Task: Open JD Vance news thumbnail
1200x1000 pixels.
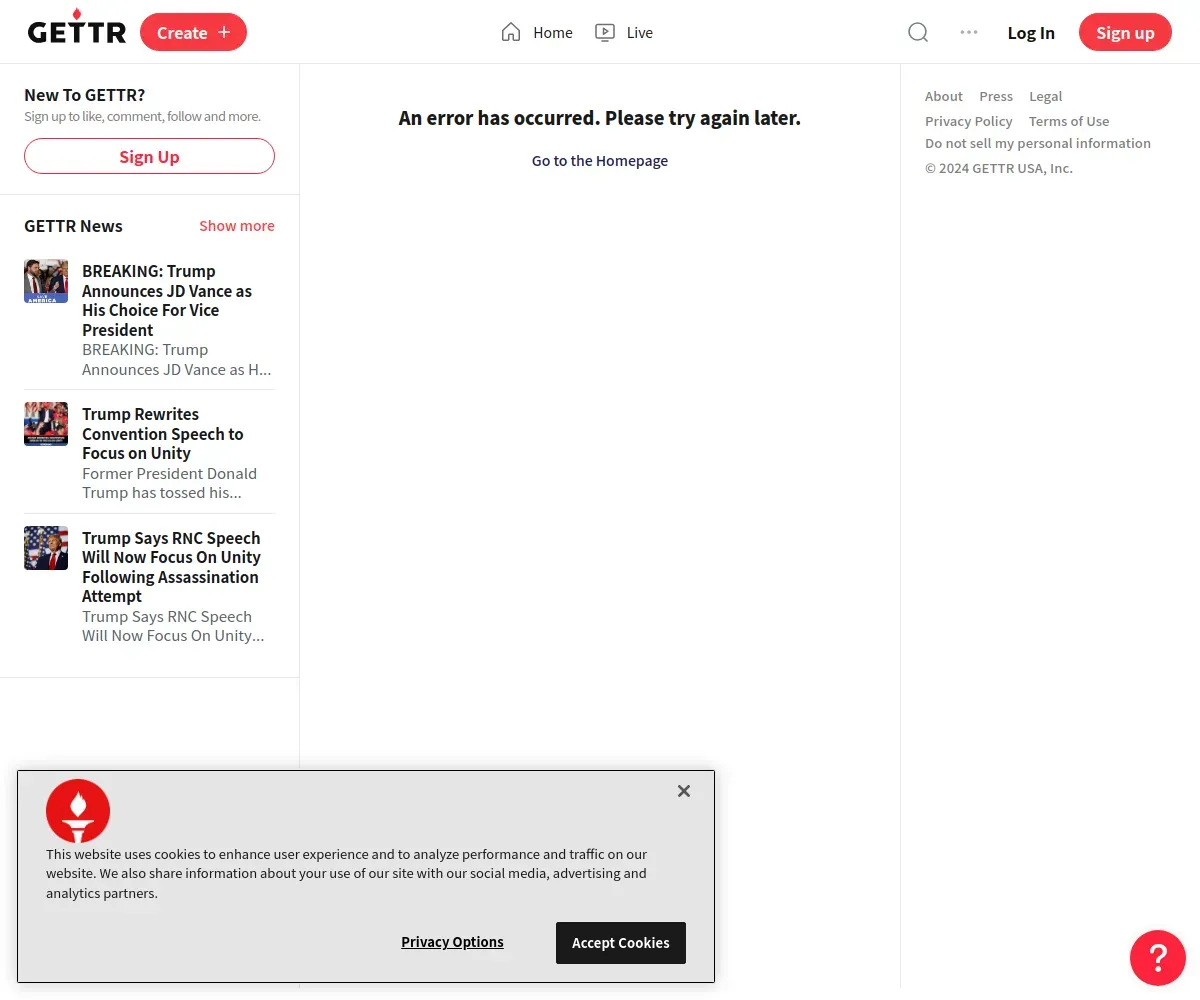Action: [x=46, y=281]
